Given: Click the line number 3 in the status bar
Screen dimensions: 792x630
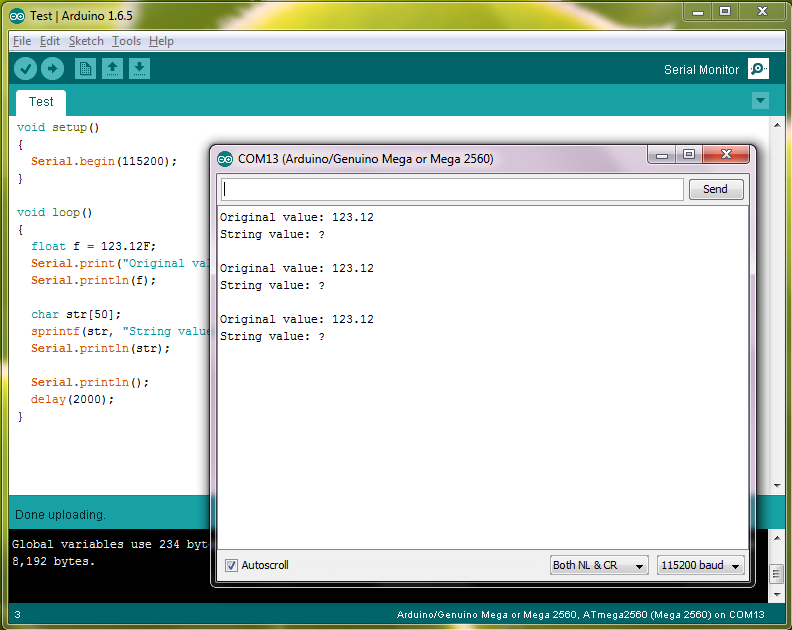Looking at the screenshot, I should point(17,615).
